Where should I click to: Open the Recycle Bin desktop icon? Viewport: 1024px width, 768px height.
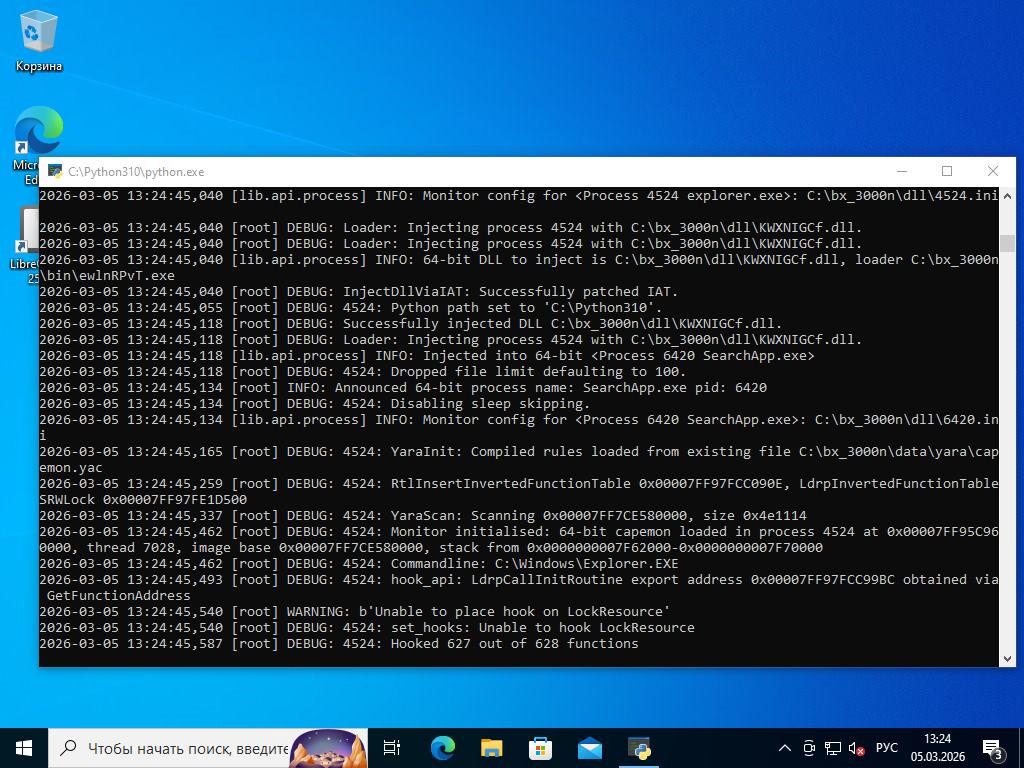38,40
